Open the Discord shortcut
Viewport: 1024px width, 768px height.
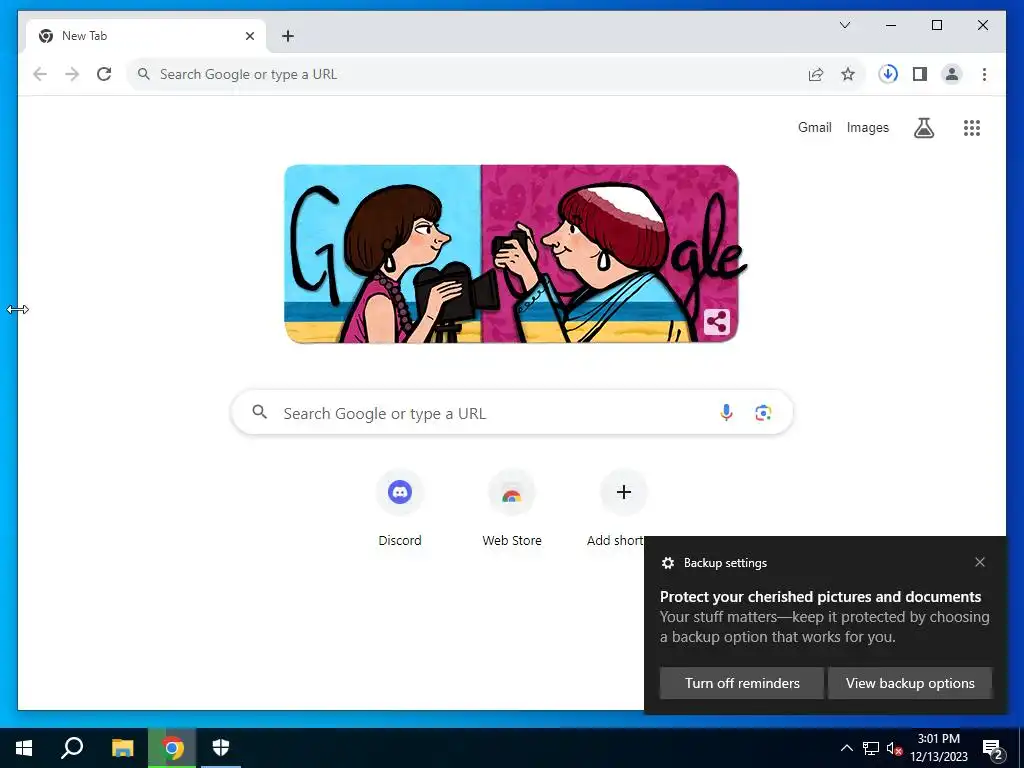[x=400, y=508]
